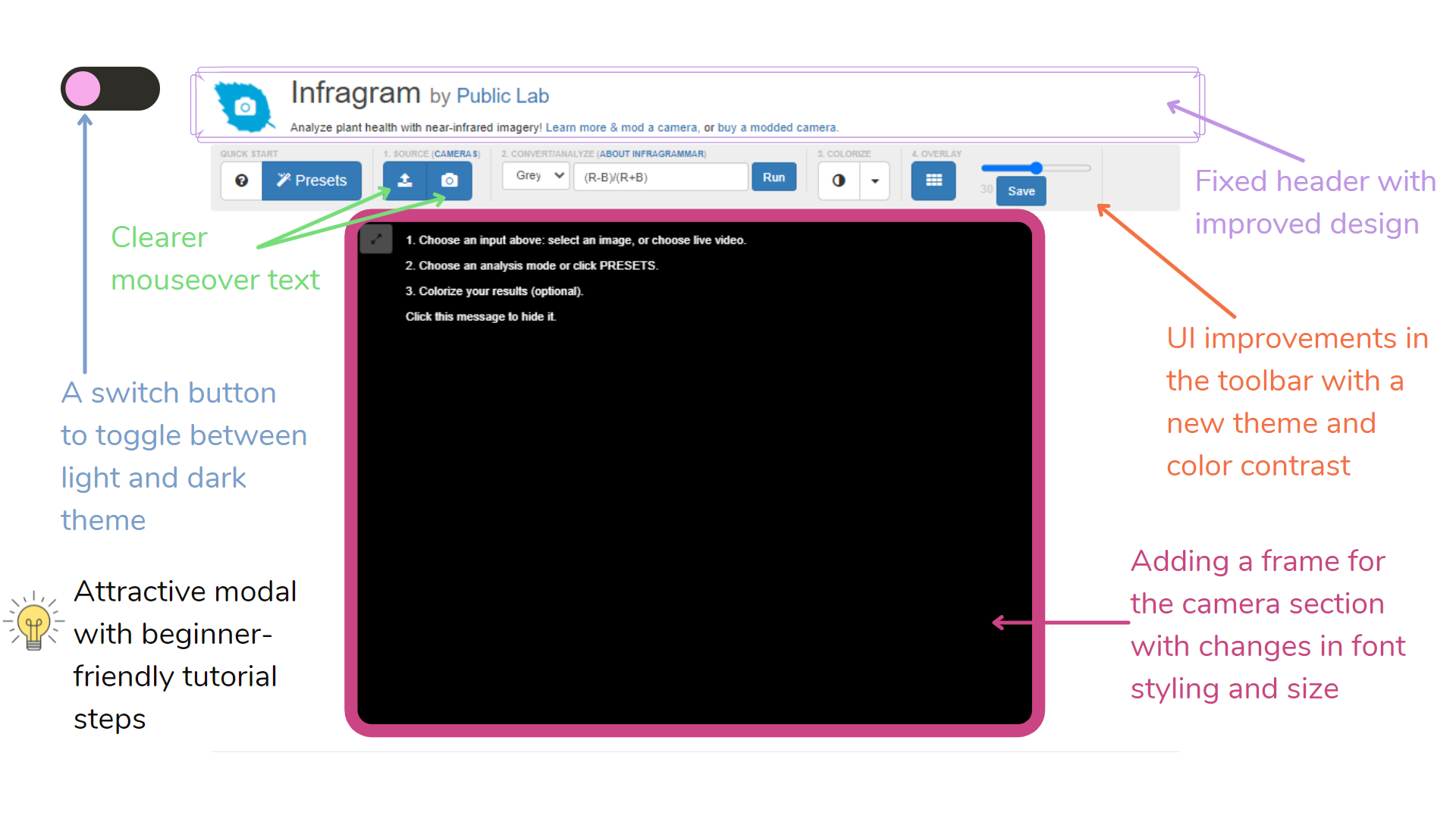Open the CAMERAS link in Source section
The height and width of the screenshot is (819, 1456).
click(457, 153)
